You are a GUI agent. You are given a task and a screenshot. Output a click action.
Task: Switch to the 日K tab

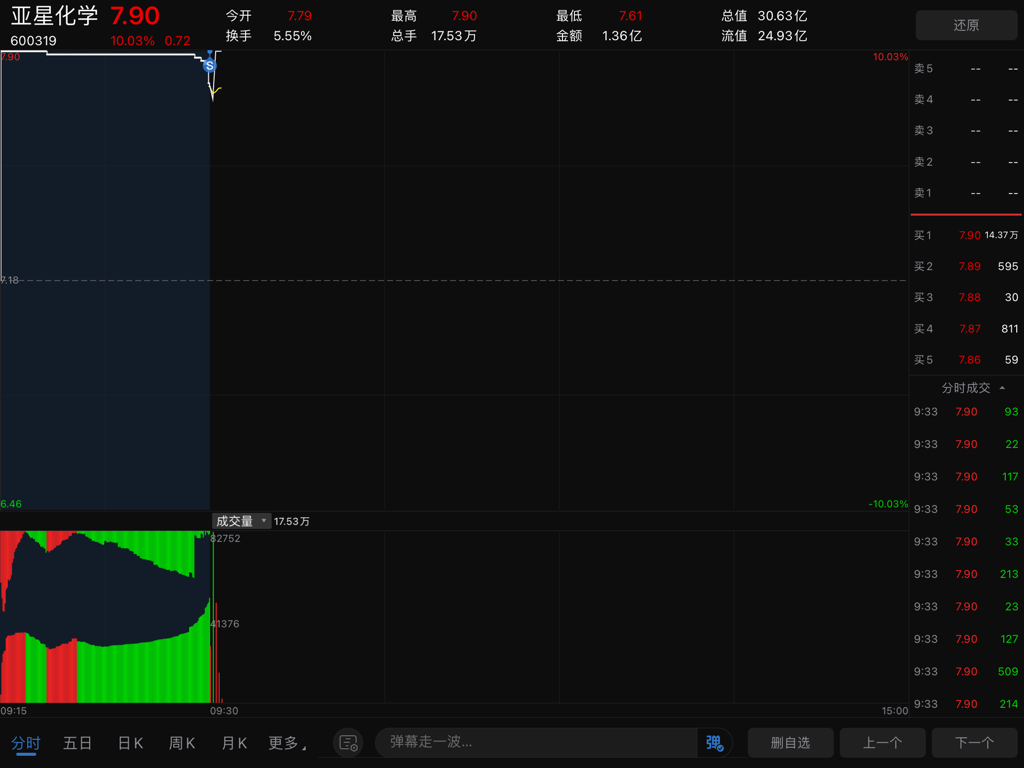pyautogui.click(x=130, y=743)
